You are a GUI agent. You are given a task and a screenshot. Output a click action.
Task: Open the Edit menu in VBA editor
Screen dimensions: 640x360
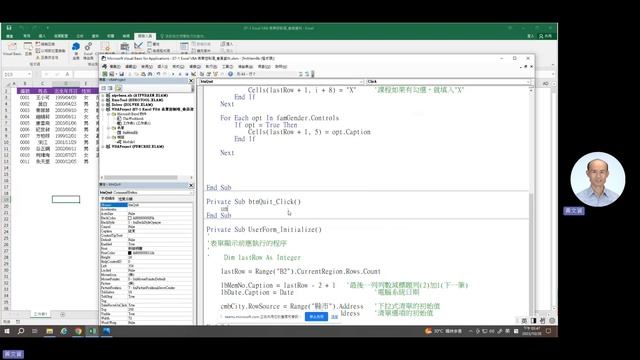(x=131, y=67)
